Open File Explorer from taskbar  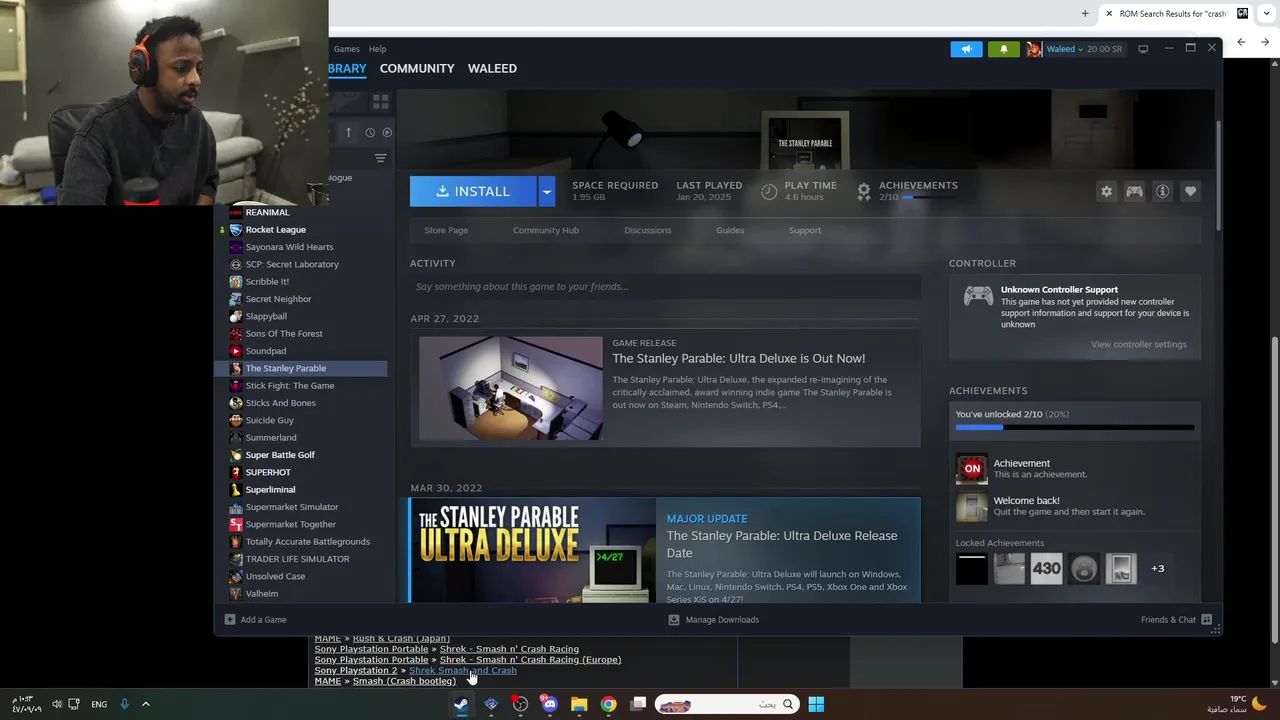tap(579, 704)
